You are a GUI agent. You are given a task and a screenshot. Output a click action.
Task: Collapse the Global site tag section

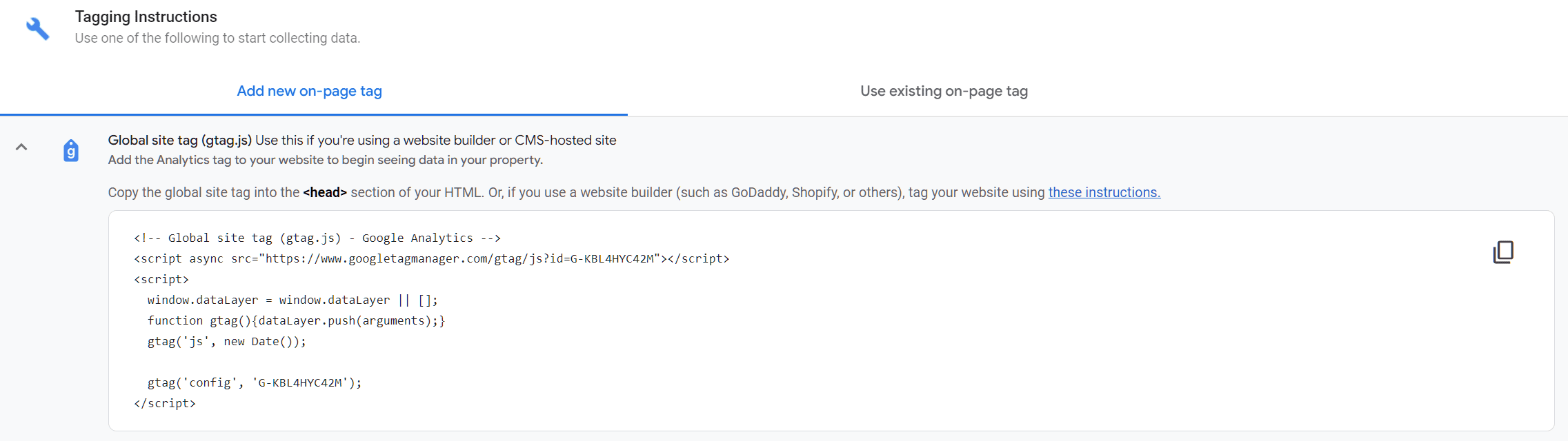21,147
